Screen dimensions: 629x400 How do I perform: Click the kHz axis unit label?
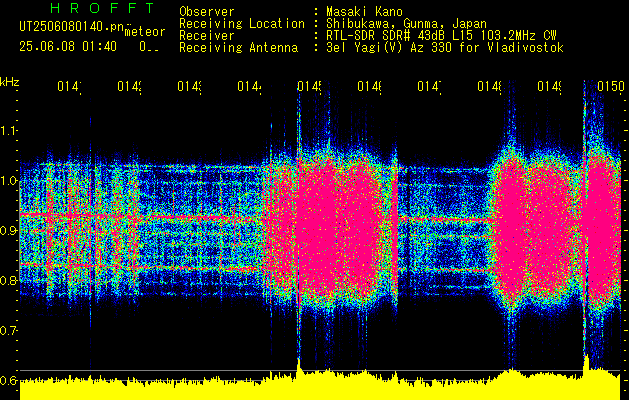tap(9, 82)
